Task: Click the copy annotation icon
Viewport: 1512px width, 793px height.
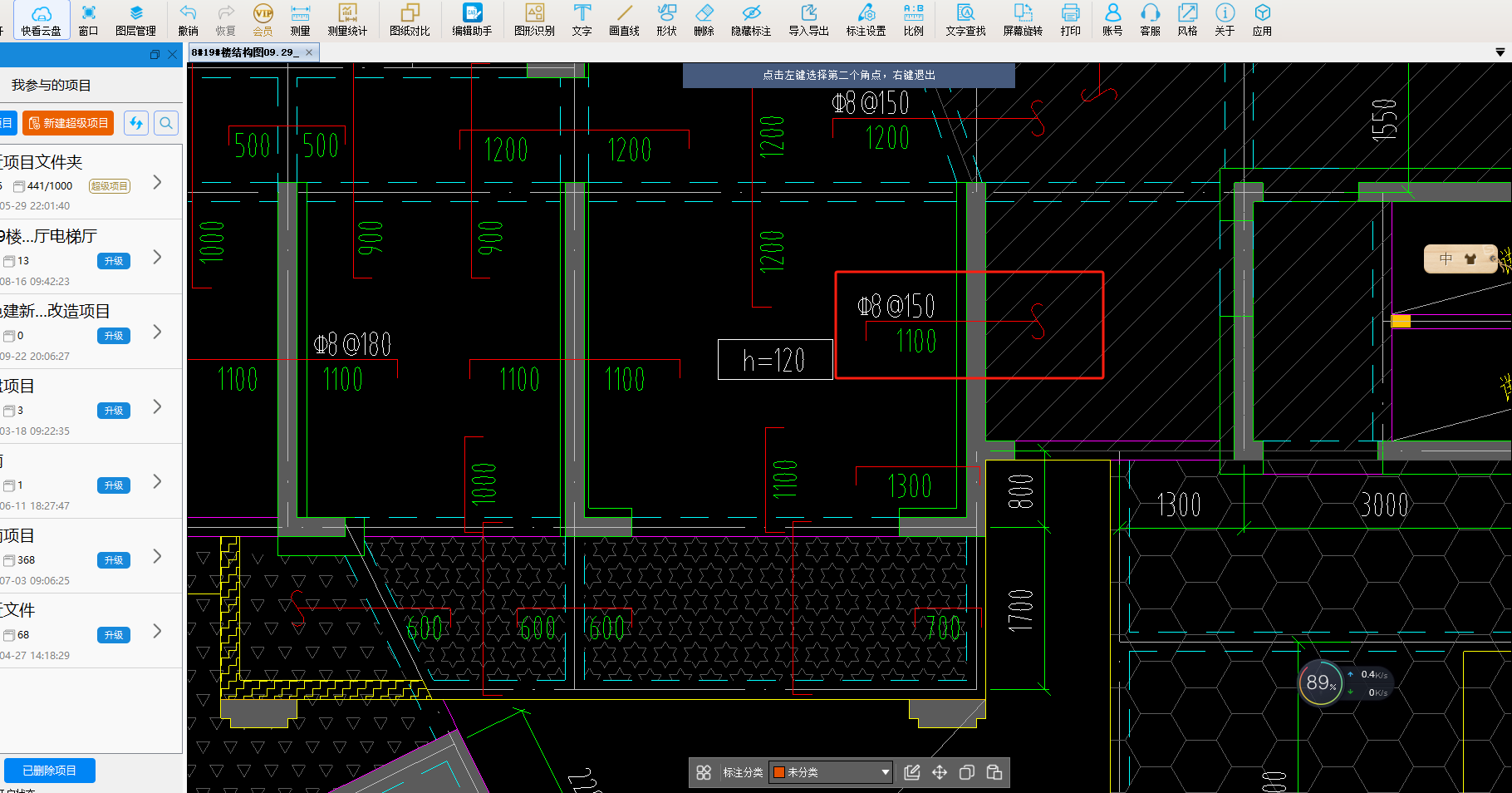Action: click(x=967, y=772)
